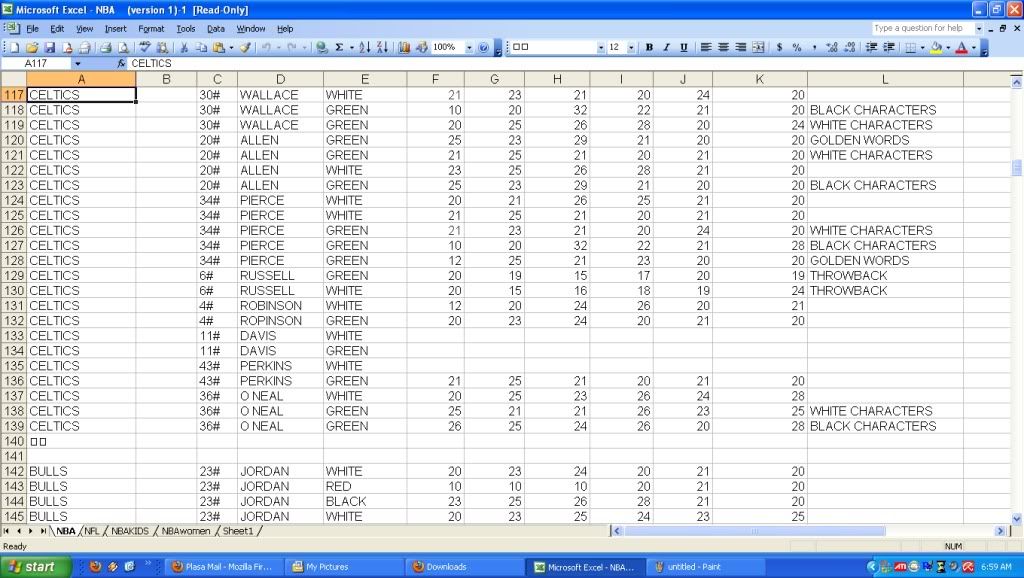Screen dimensions: 1024x578
Task: Open Print Preview magnifier icon
Action: click(123, 47)
